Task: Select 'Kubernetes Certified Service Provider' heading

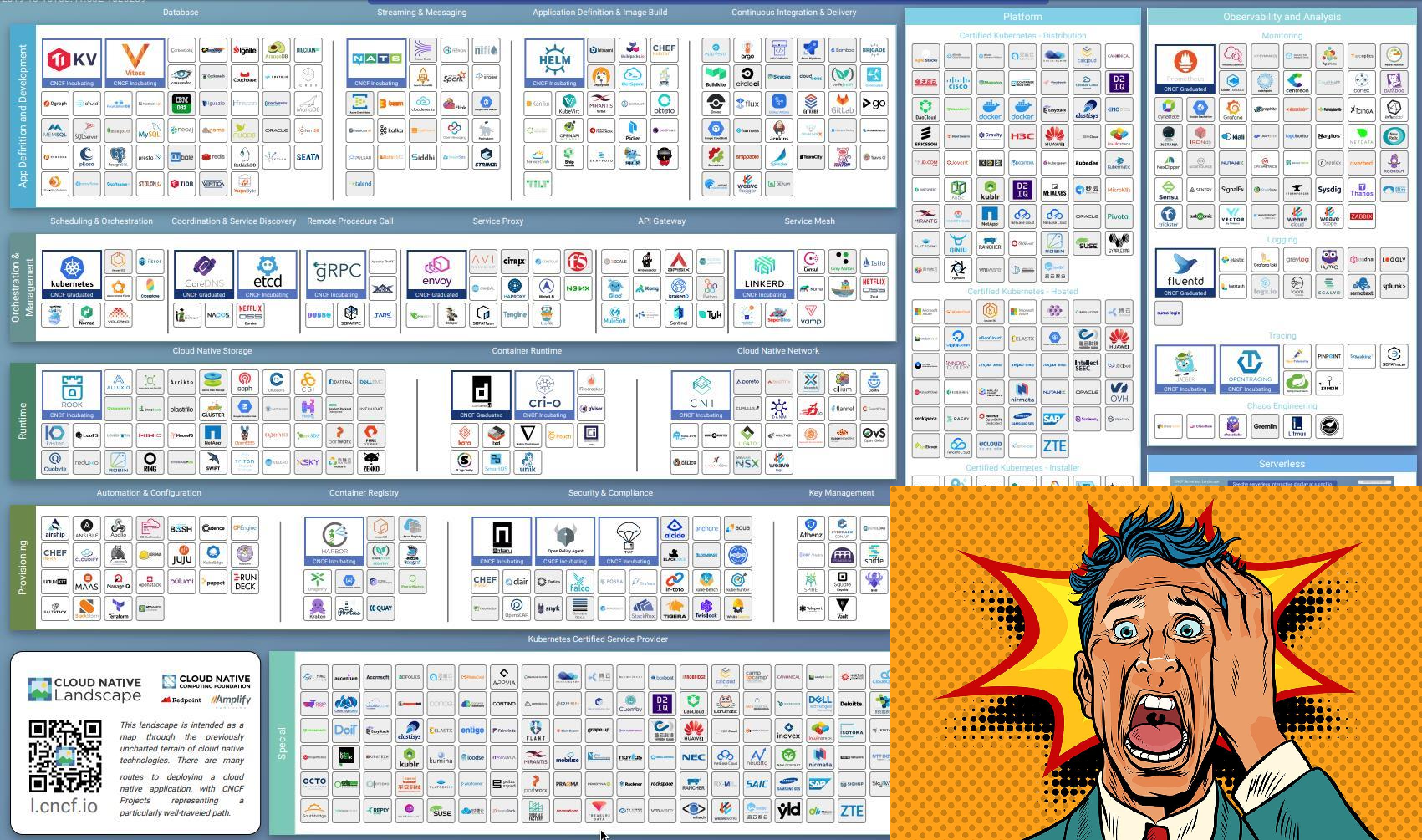Action: tap(598, 639)
